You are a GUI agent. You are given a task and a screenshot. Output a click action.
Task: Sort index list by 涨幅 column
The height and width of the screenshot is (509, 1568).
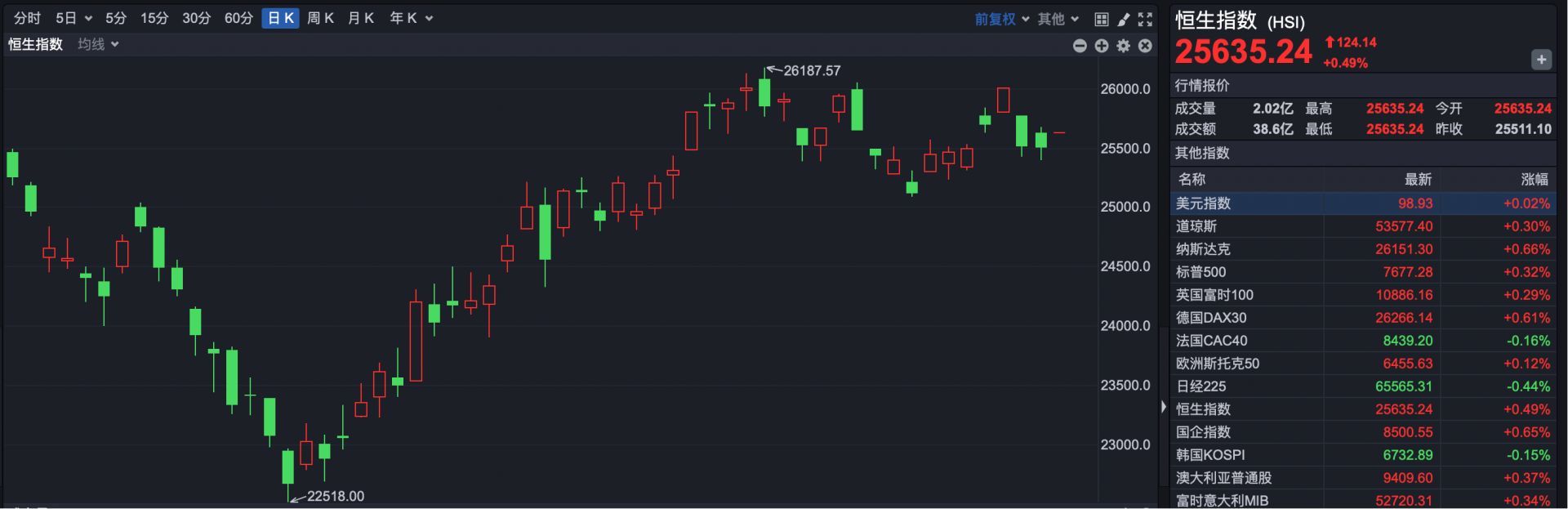coord(1535,180)
